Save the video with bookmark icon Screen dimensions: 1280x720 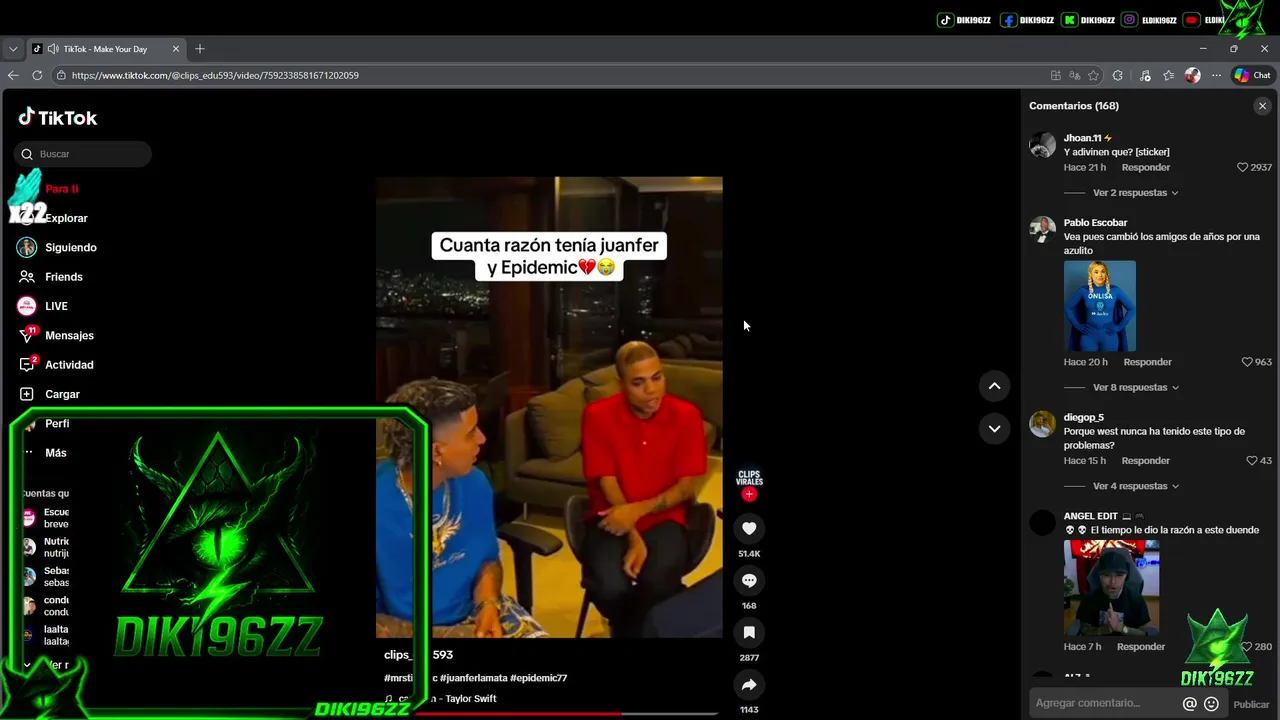[749, 632]
